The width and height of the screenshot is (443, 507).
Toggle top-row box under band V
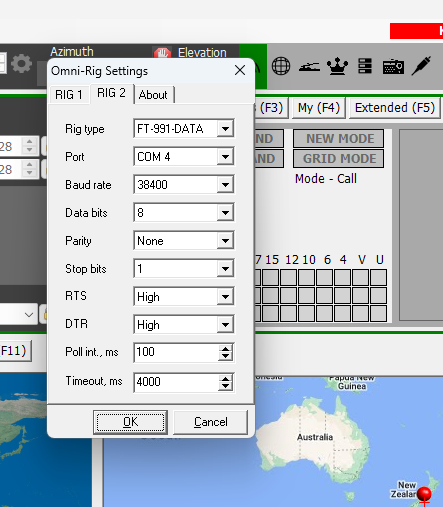coord(360,277)
